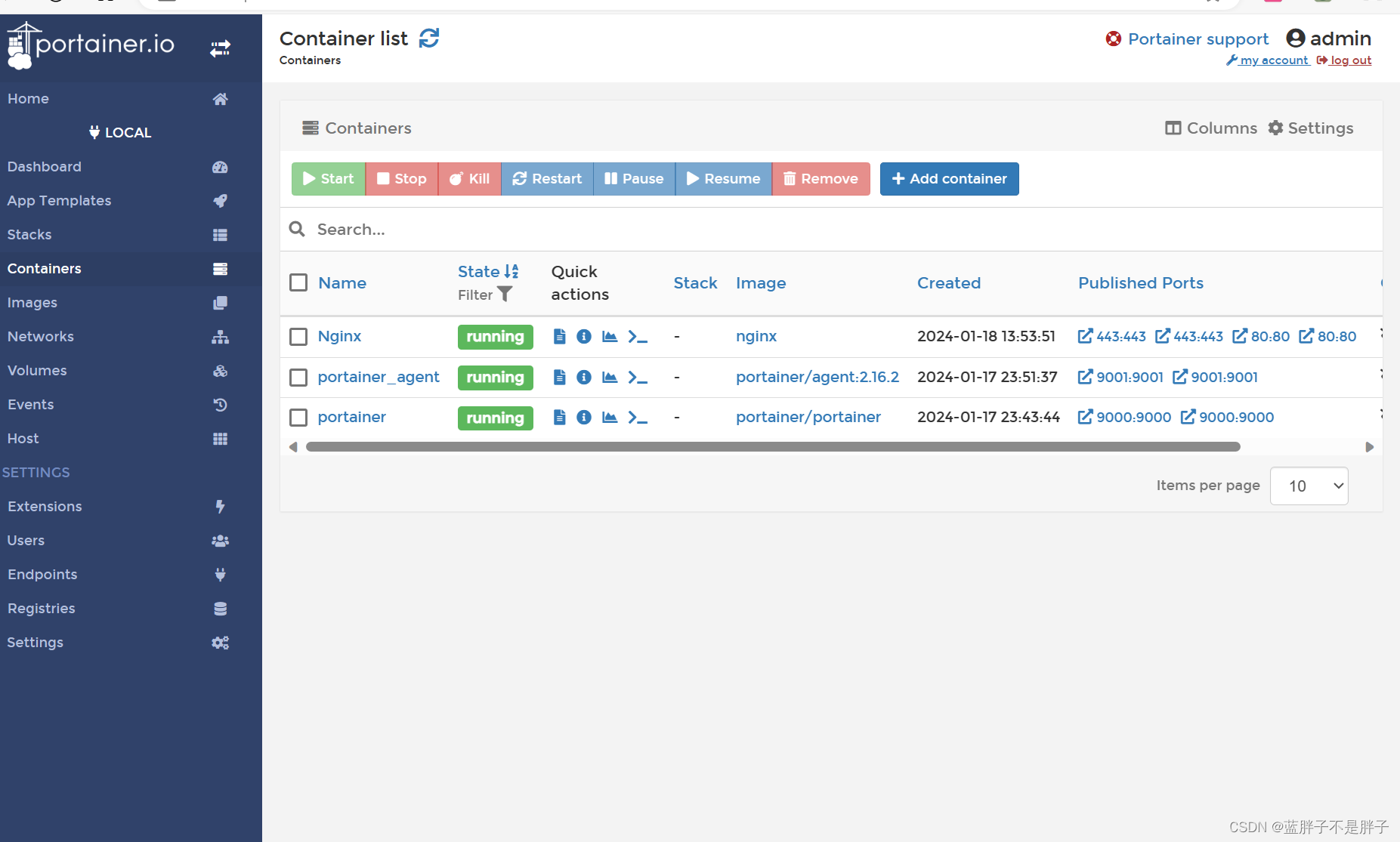Check the portainer_agent container row
The width and height of the screenshot is (1400, 842).
(298, 377)
